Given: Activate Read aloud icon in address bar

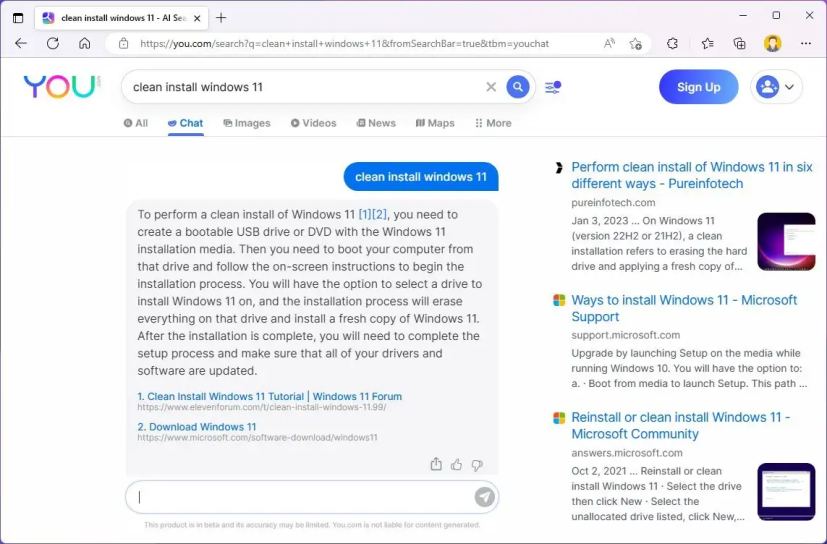Looking at the screenshot, I should coord(609,43).
